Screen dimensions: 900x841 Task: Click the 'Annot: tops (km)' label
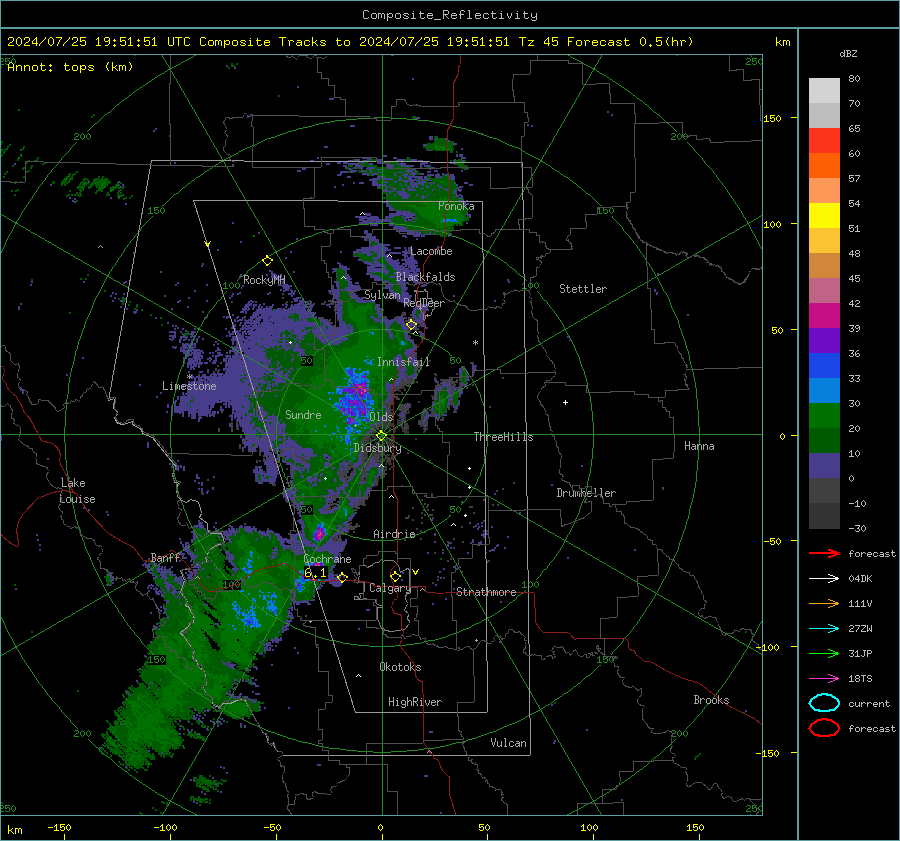(x=70, y=67)
